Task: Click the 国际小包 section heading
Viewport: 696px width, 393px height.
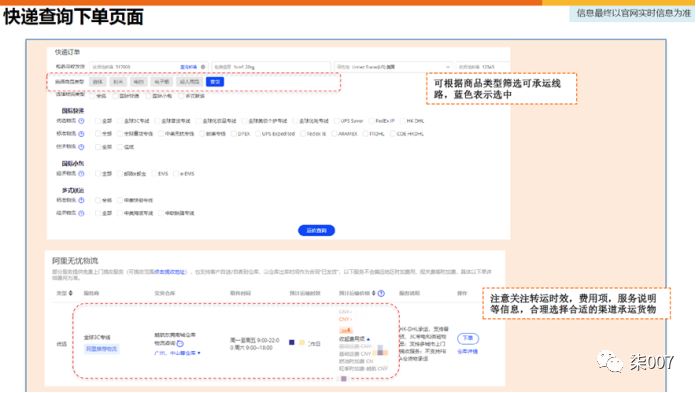Action: coord(72,163)
